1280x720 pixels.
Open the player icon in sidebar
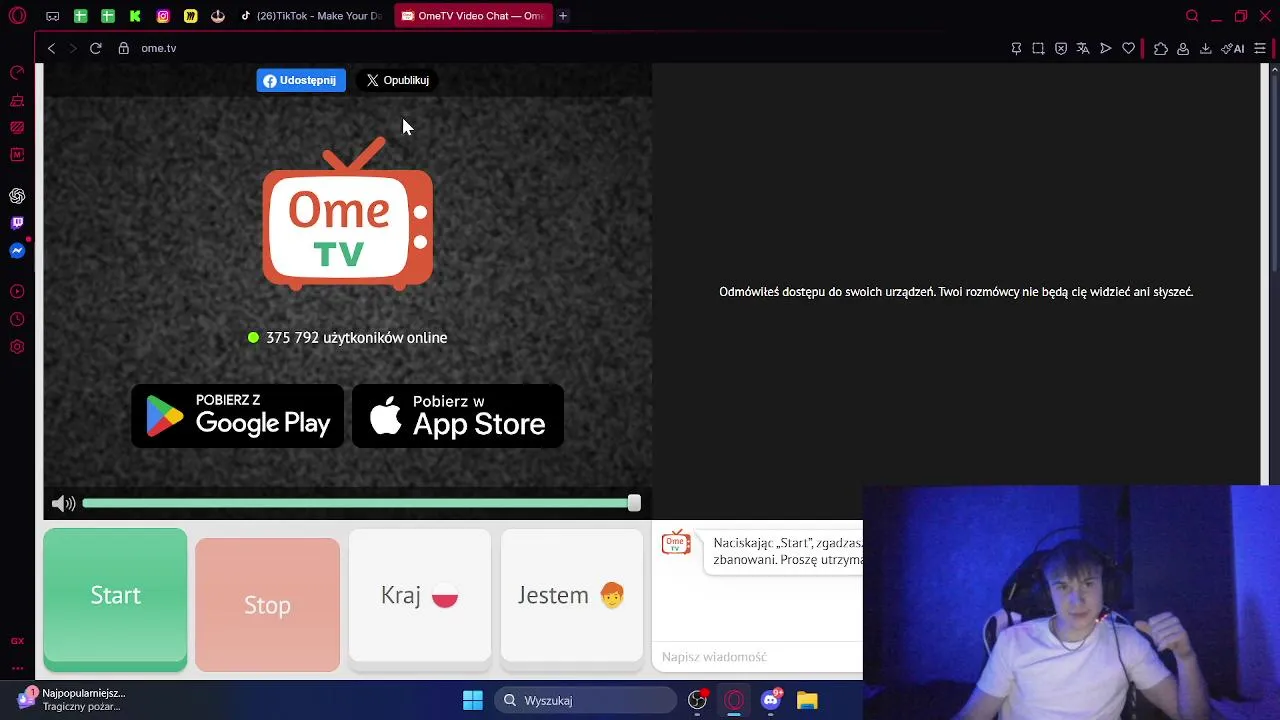coord(17,291)
